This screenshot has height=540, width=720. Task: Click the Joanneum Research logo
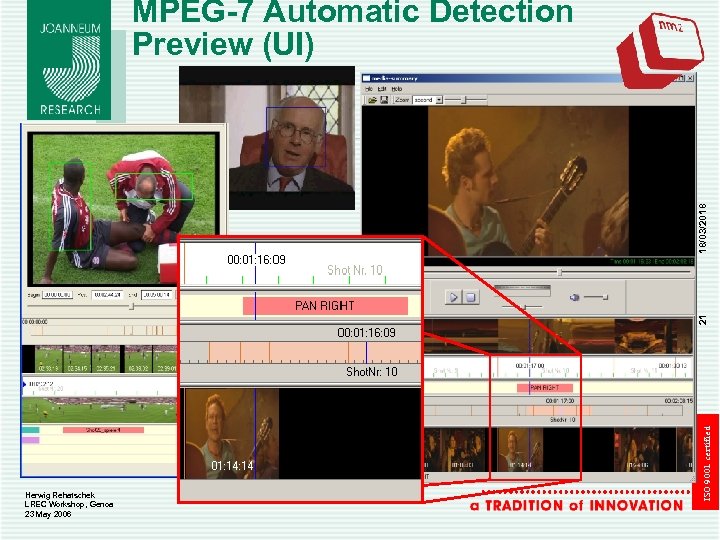click(x=69, y=60)
